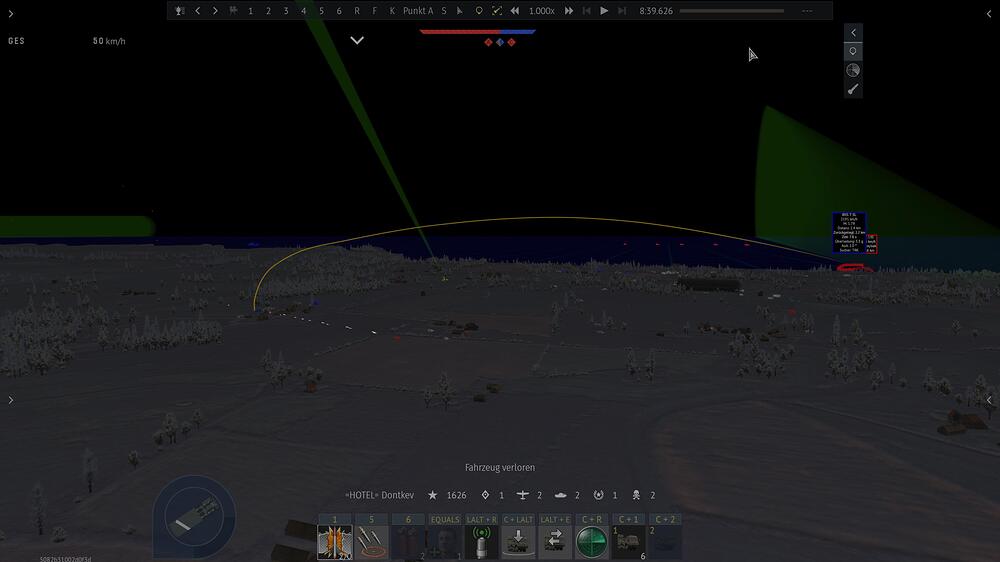The image size is (1000, 562).
Task: Select the EQUALS crew action icon
Action: click(445, 542)
